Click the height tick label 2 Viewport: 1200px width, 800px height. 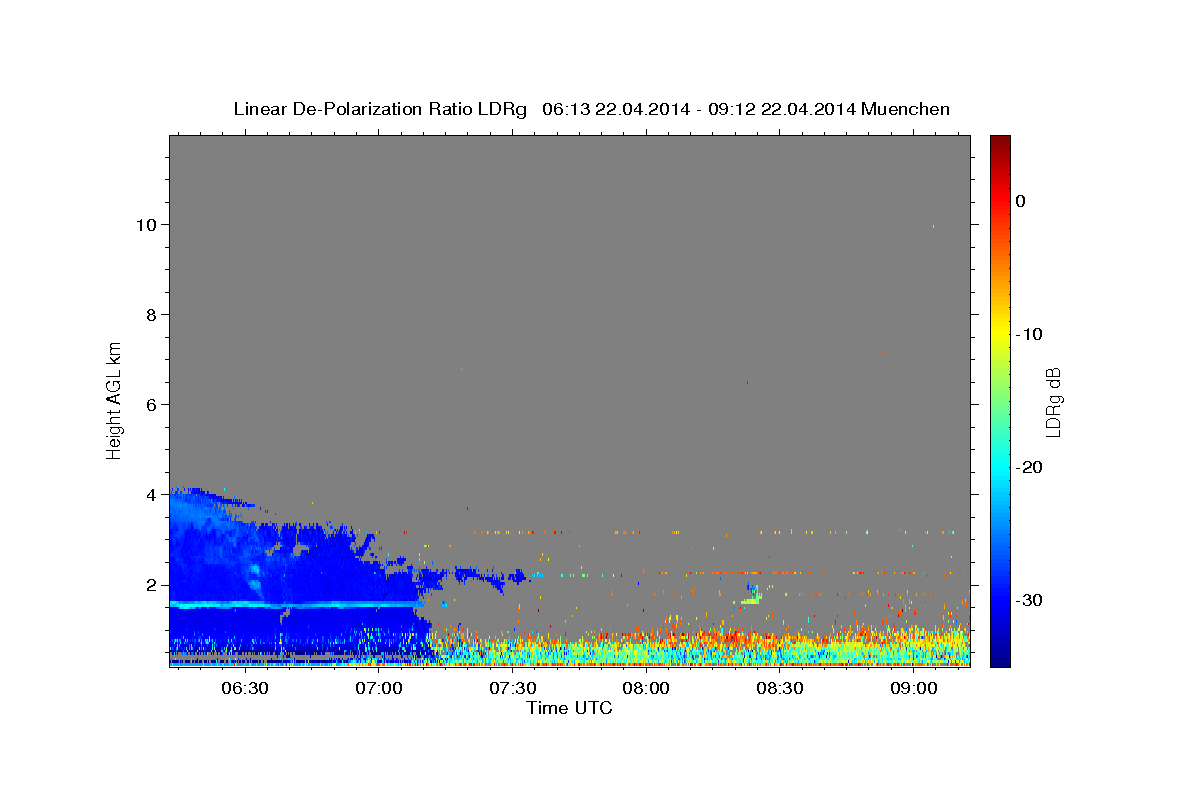click(151, 585)
